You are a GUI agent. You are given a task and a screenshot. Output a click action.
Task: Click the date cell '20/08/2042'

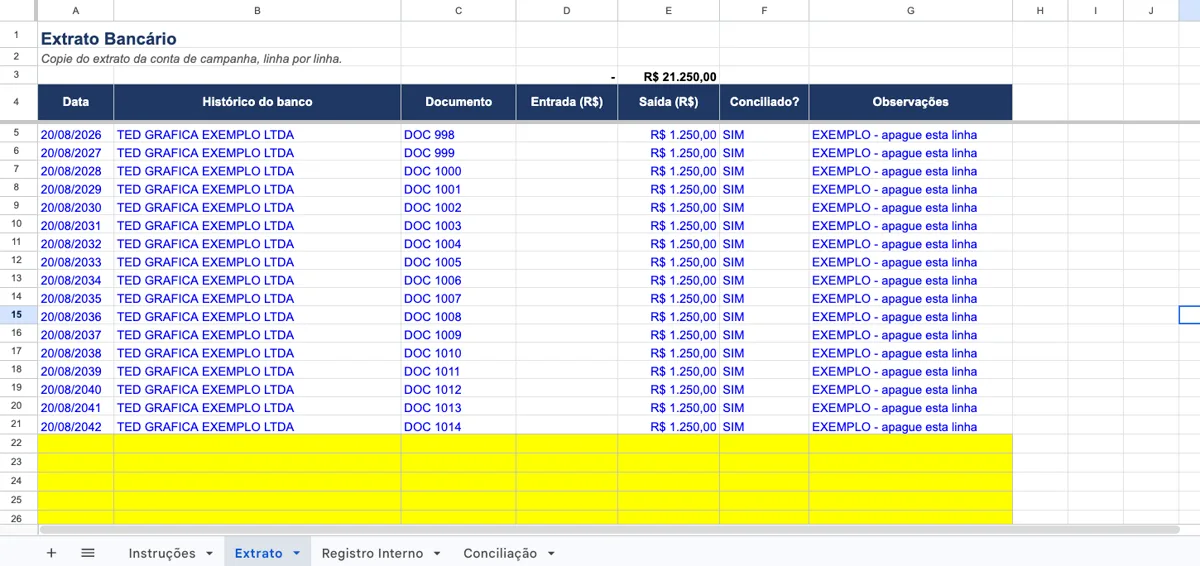tap(76, 426)
